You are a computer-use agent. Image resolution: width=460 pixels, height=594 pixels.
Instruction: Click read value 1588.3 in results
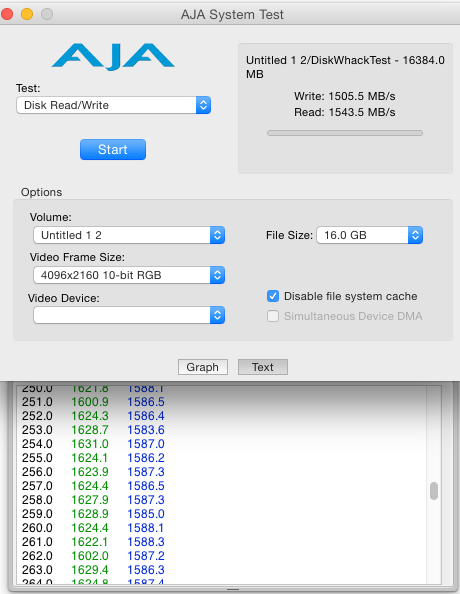pos(146,542)
